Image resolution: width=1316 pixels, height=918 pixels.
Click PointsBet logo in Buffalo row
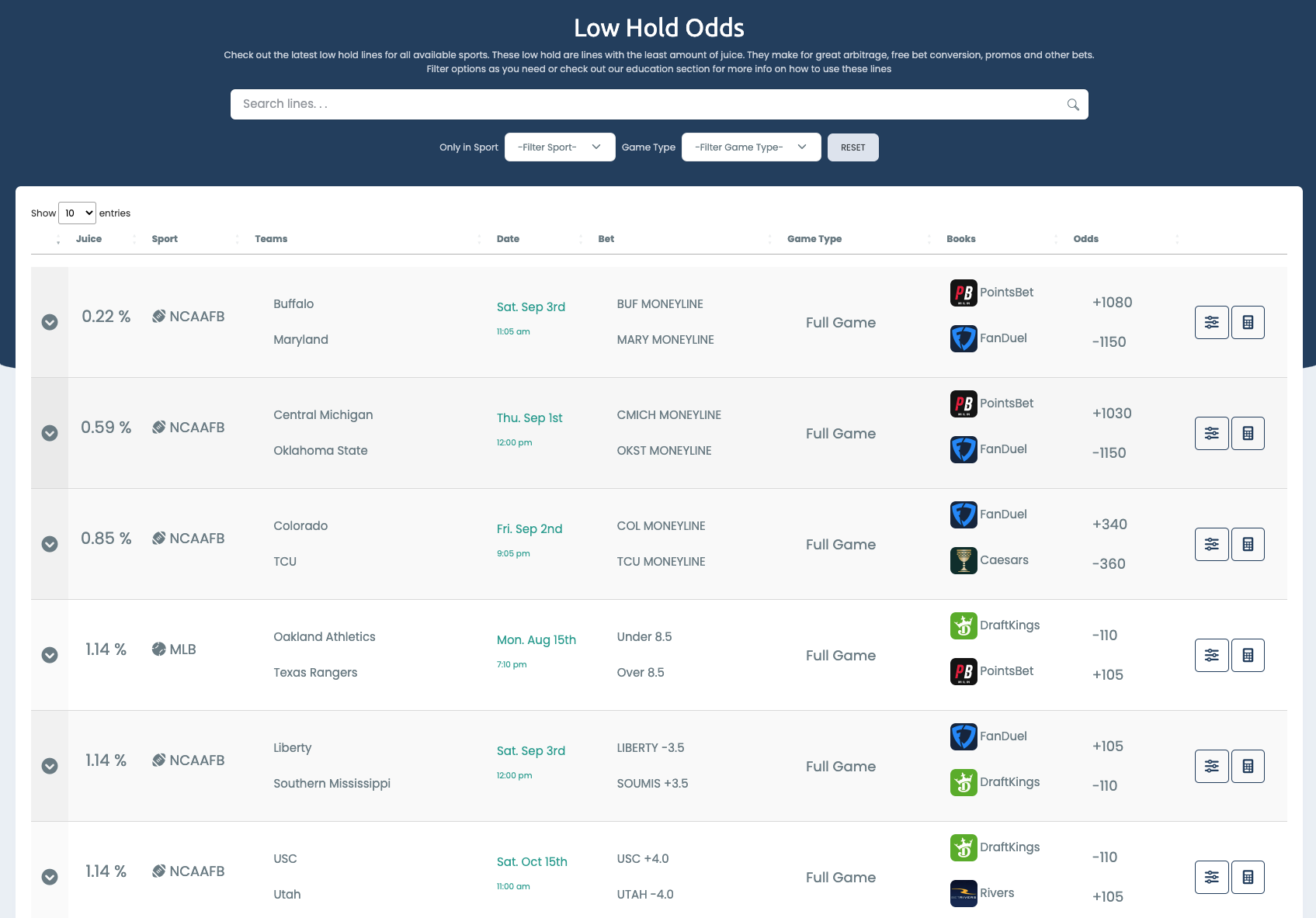click(964, 293)
